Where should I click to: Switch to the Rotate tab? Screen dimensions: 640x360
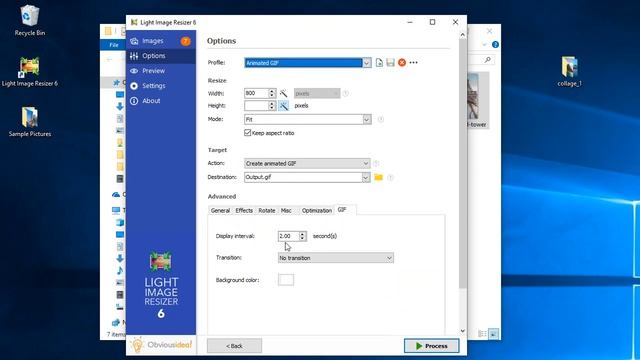click(x=267, y=210)
